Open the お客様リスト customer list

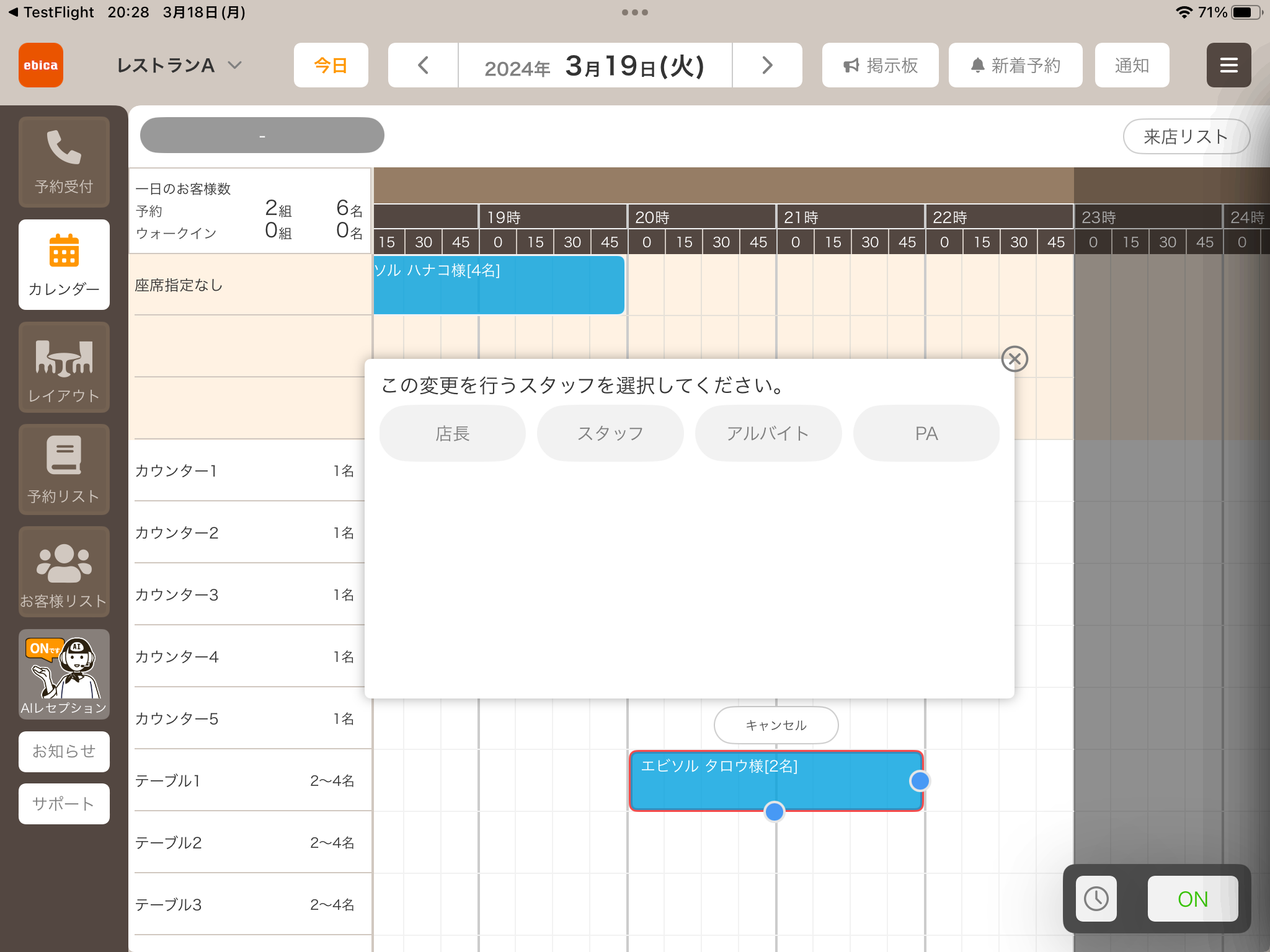64,572
